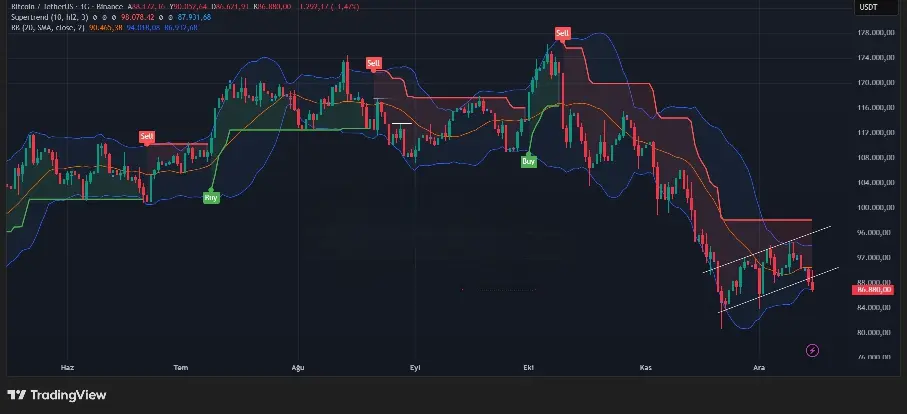Viewport: 907px width, 414px height.
Task: Click the Ara month label on the time axis
Action: click(758, 367)
